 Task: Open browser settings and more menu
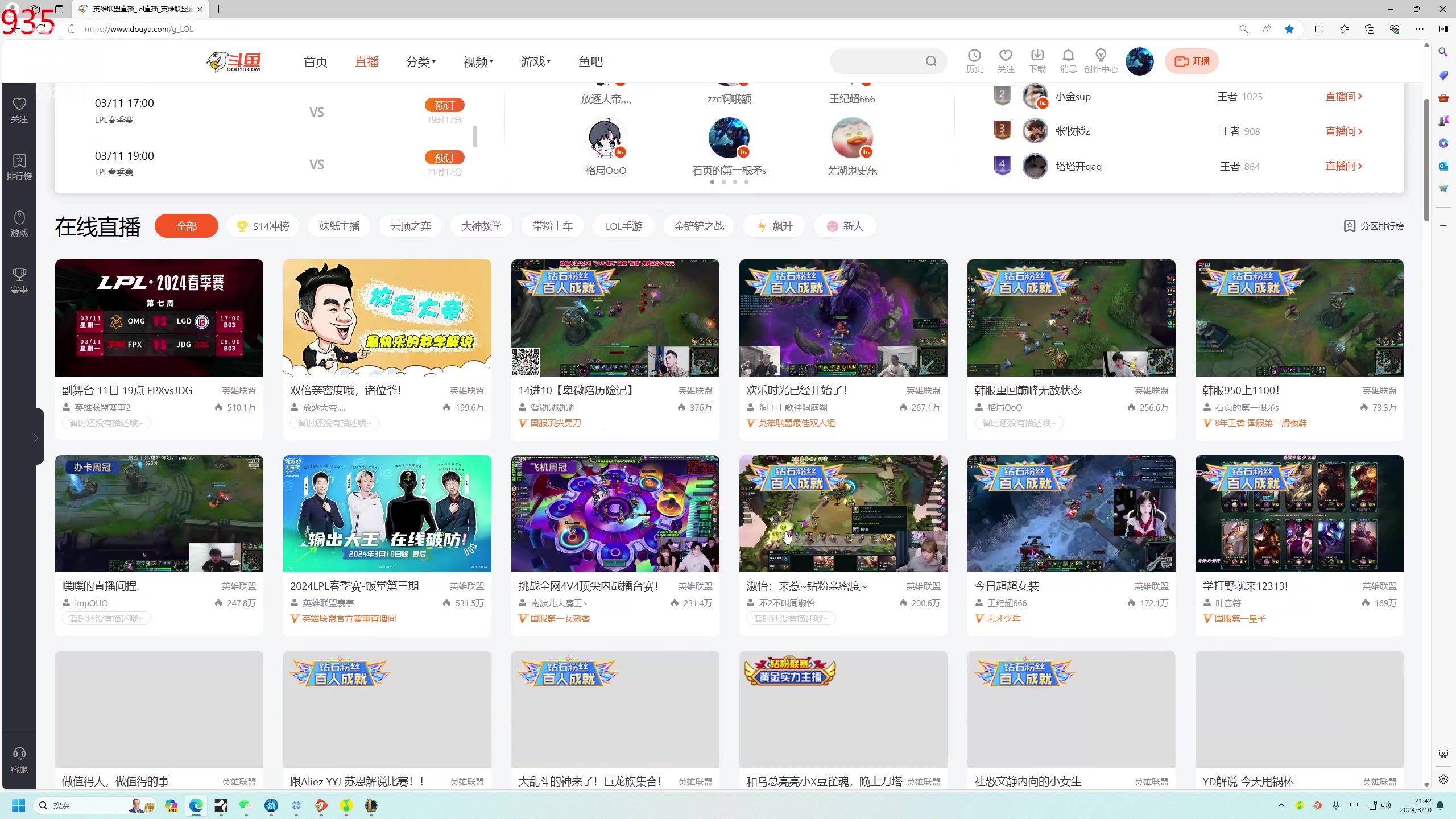coord(1420,29)
